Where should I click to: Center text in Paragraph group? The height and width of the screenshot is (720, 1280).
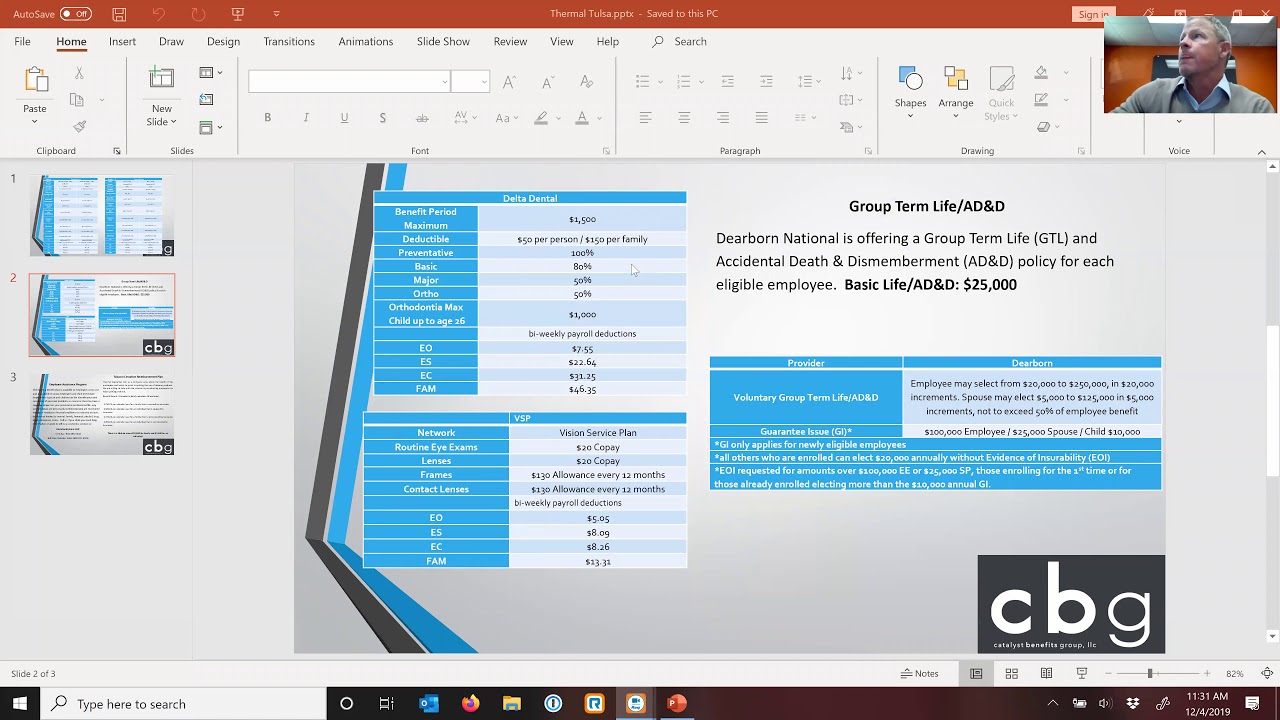point(684,118)
